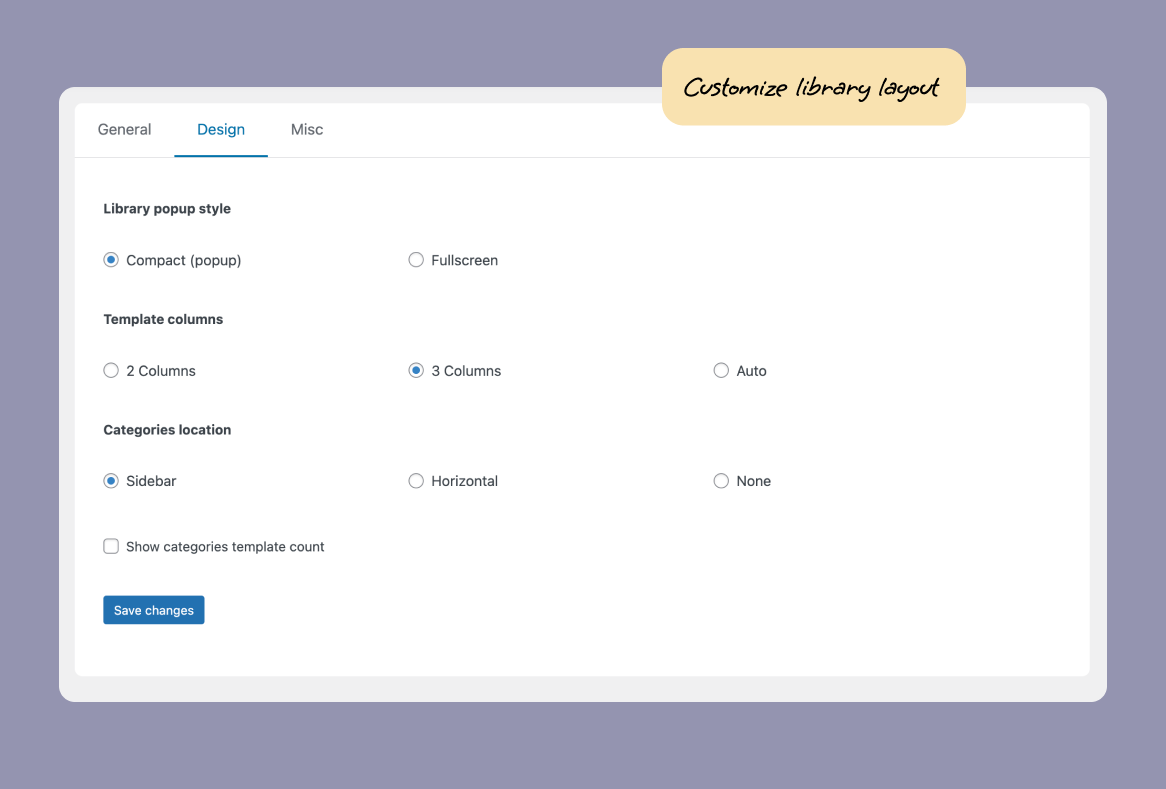
Task: Click the Categories location heading
Action: [167, 430]
